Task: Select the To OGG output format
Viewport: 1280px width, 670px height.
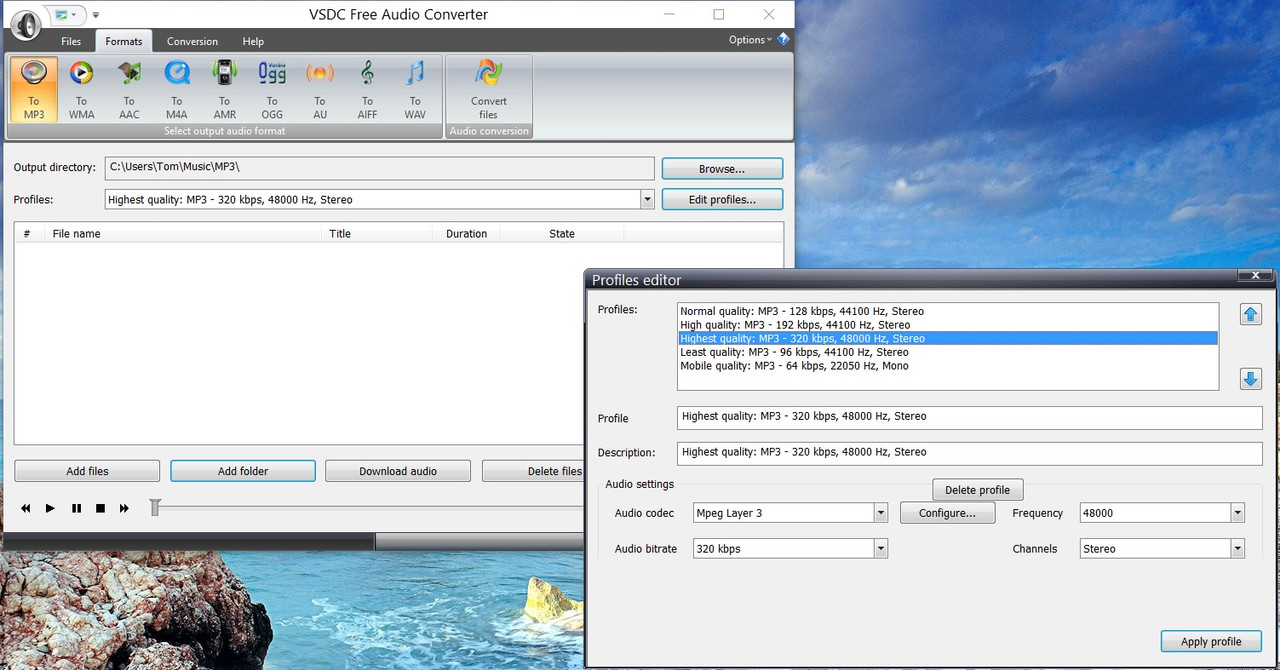Action: click(272, 89)
